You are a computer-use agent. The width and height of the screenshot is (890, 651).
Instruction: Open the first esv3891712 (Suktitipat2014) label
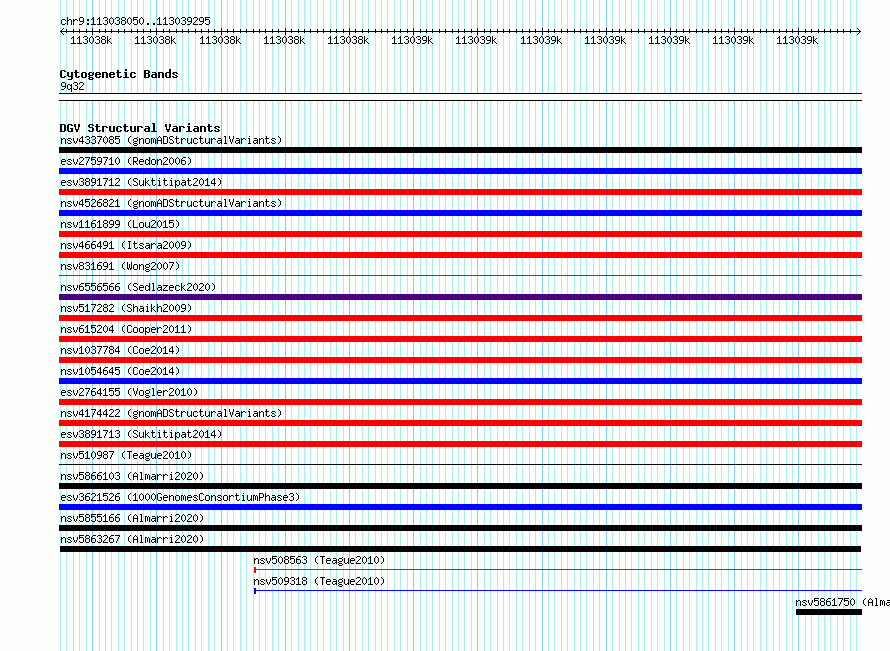(x=141, y=182)
